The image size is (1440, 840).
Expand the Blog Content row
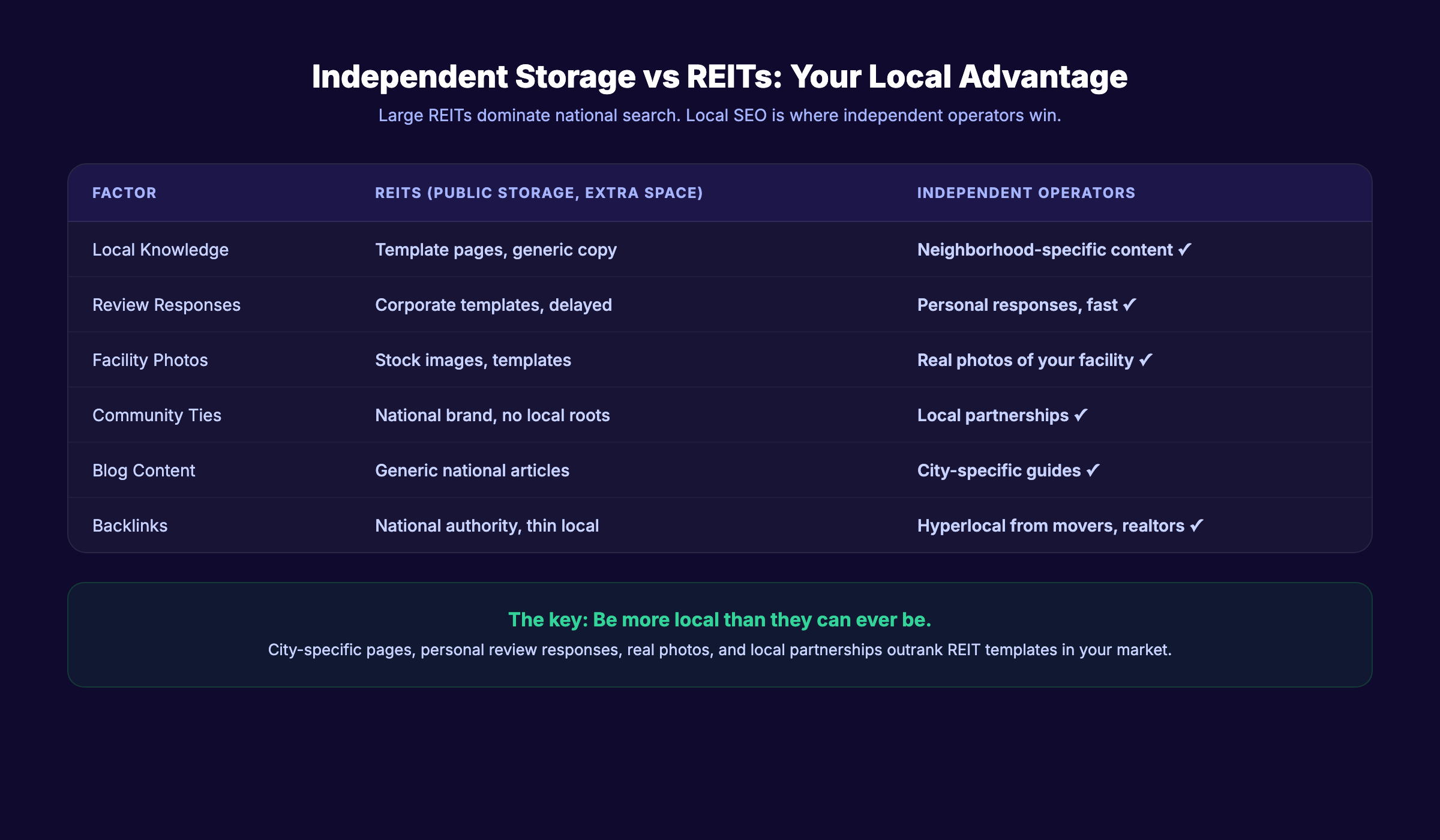click(x=143, y=470)
